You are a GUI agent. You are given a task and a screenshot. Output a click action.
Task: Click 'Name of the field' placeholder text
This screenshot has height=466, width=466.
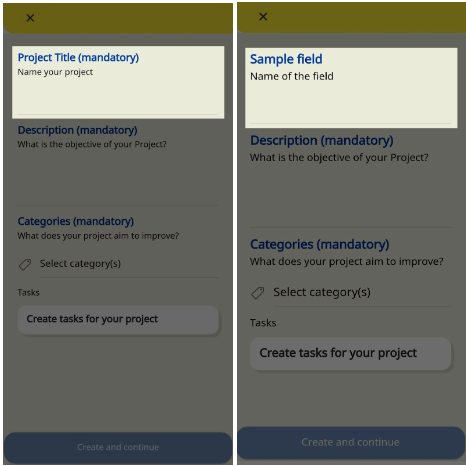point(292,76)
